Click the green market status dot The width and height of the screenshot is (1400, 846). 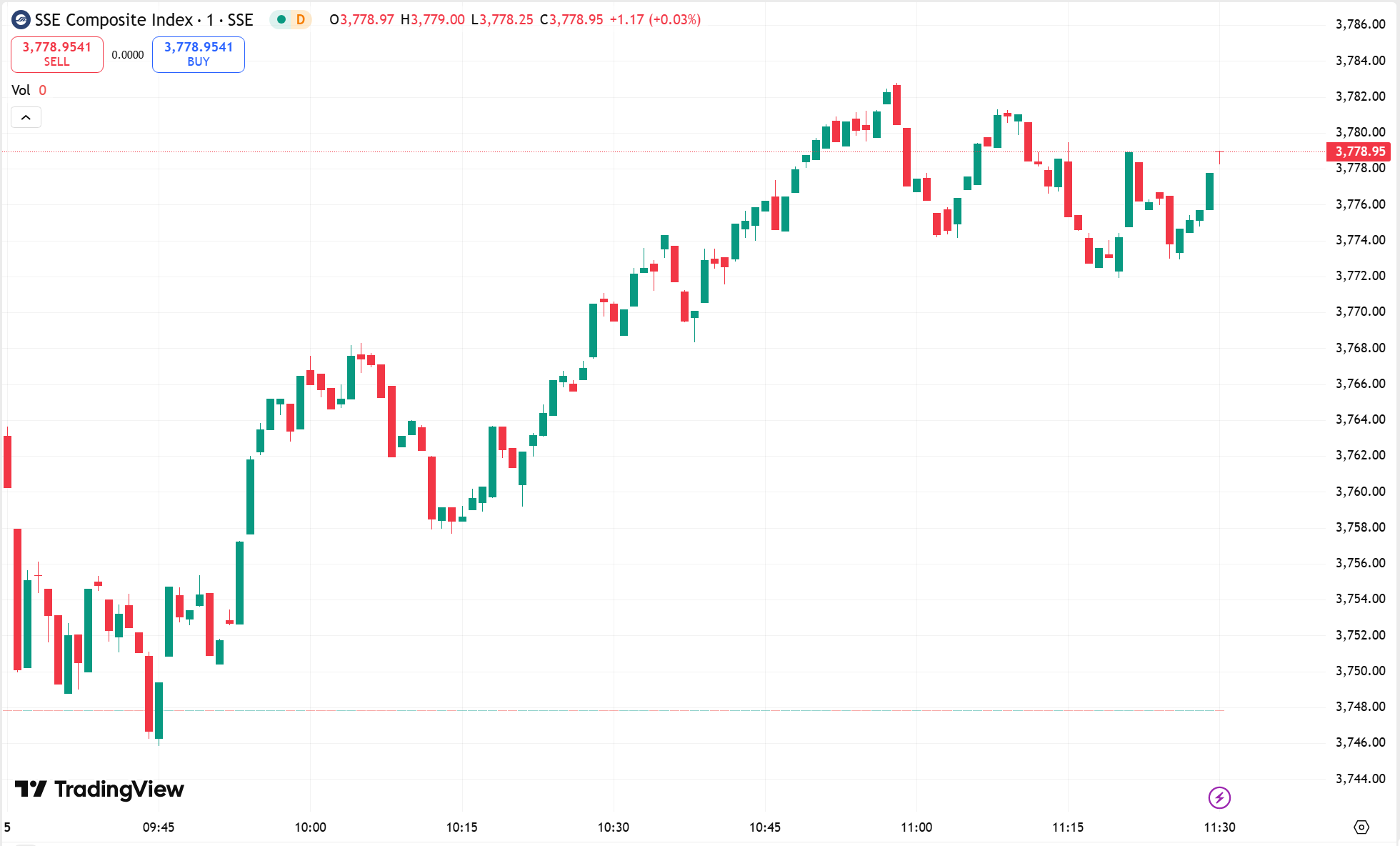(281, 20)
